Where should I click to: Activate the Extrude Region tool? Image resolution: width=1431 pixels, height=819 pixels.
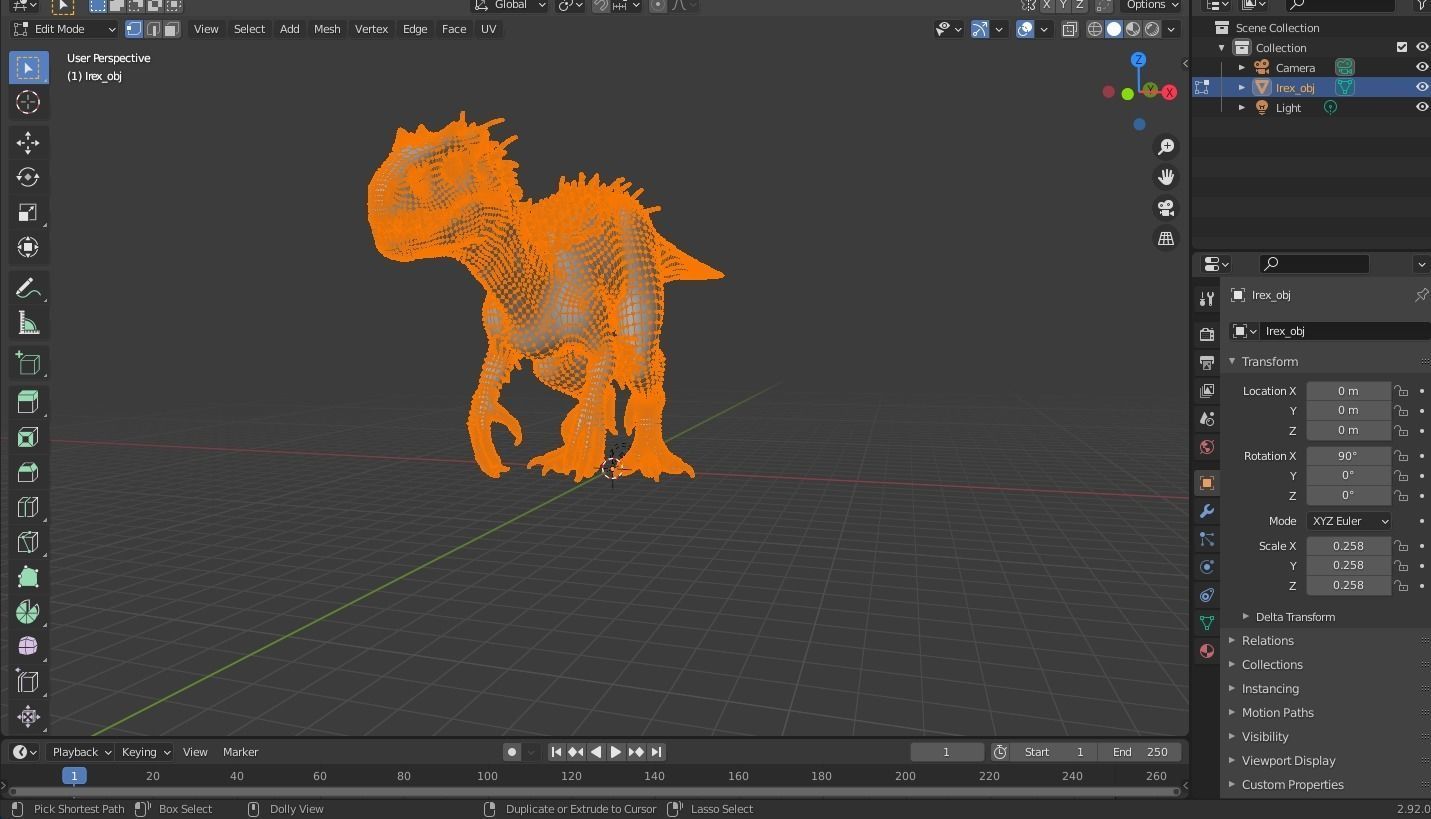(28, 402)
